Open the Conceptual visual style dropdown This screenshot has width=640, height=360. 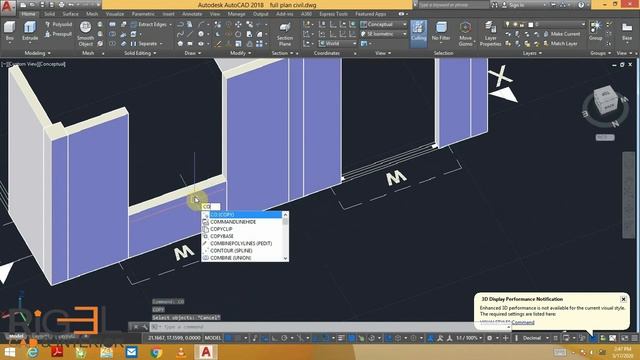(x=383, y=24)
